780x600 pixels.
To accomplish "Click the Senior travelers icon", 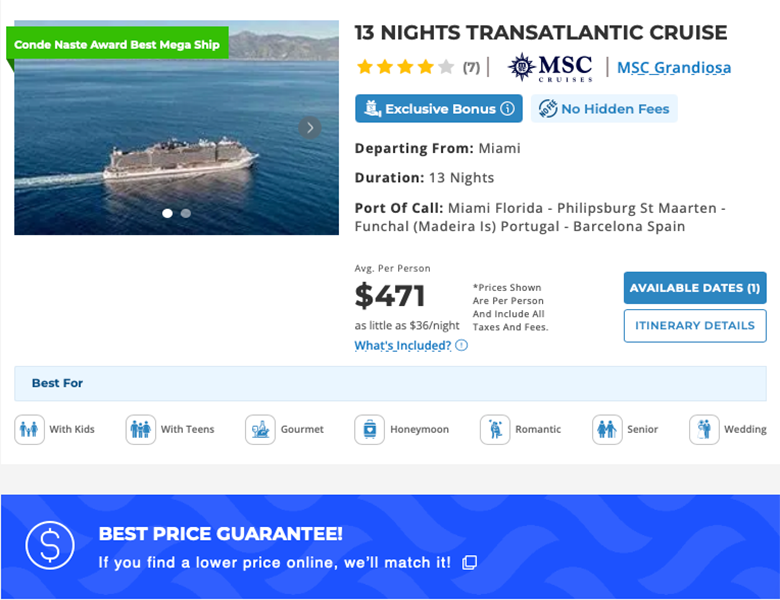I will pos(607,429).
